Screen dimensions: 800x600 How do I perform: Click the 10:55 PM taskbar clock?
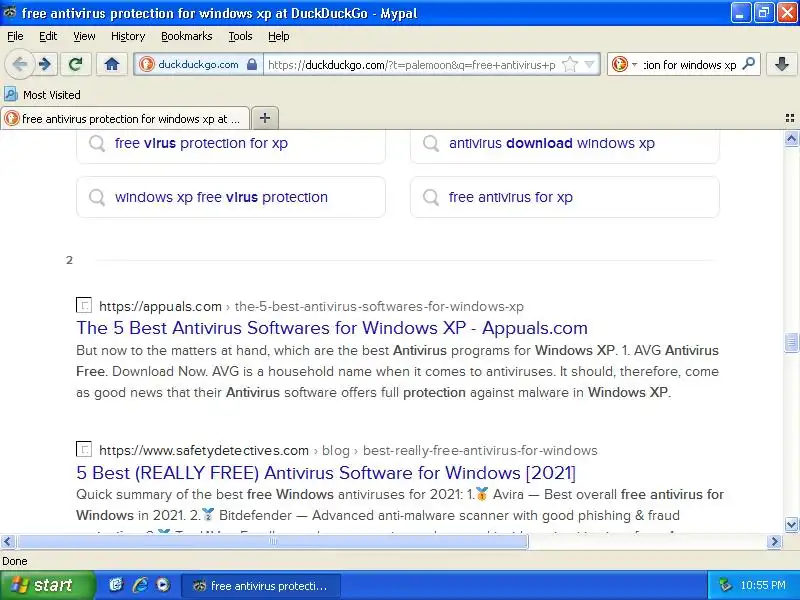(x=763, y=585)
